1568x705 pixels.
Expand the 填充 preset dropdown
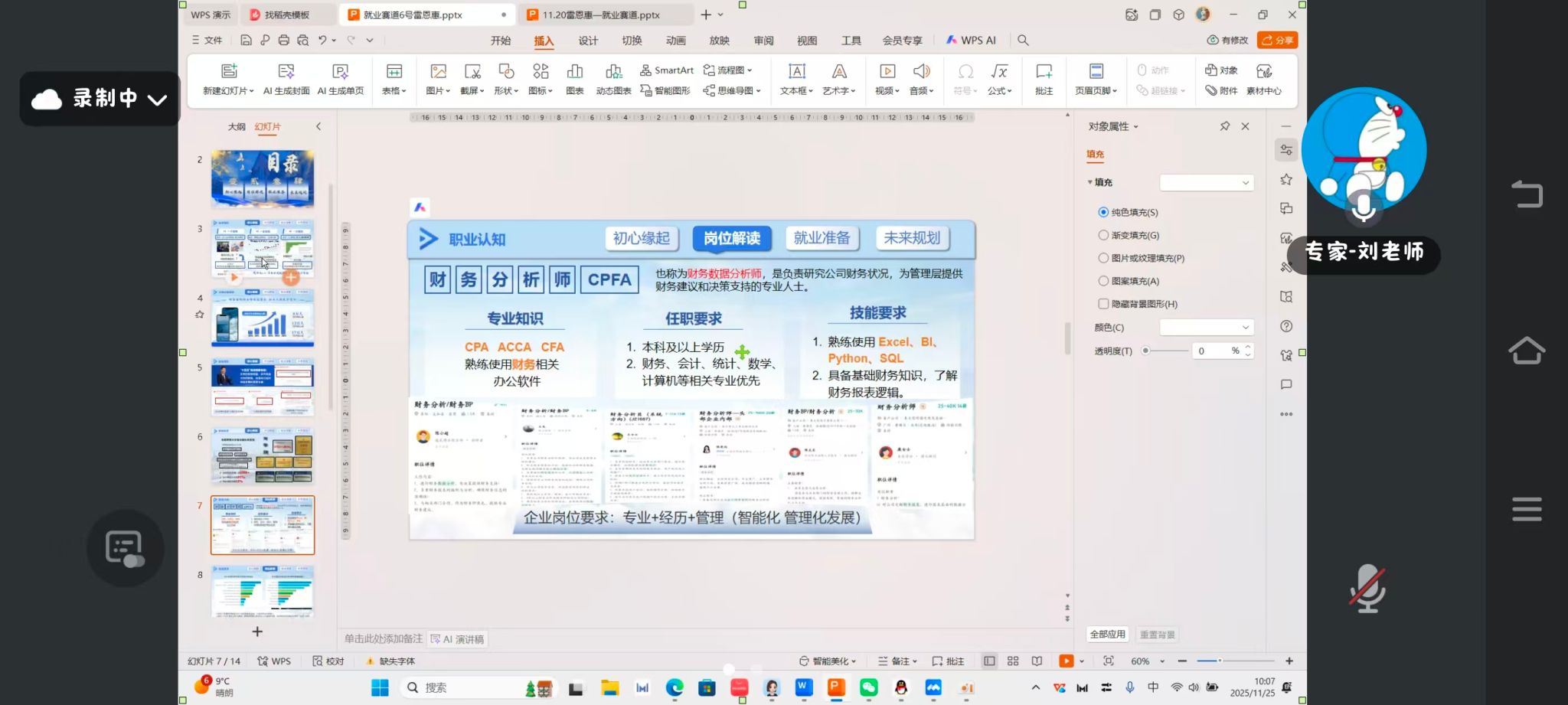(1206, 182)
